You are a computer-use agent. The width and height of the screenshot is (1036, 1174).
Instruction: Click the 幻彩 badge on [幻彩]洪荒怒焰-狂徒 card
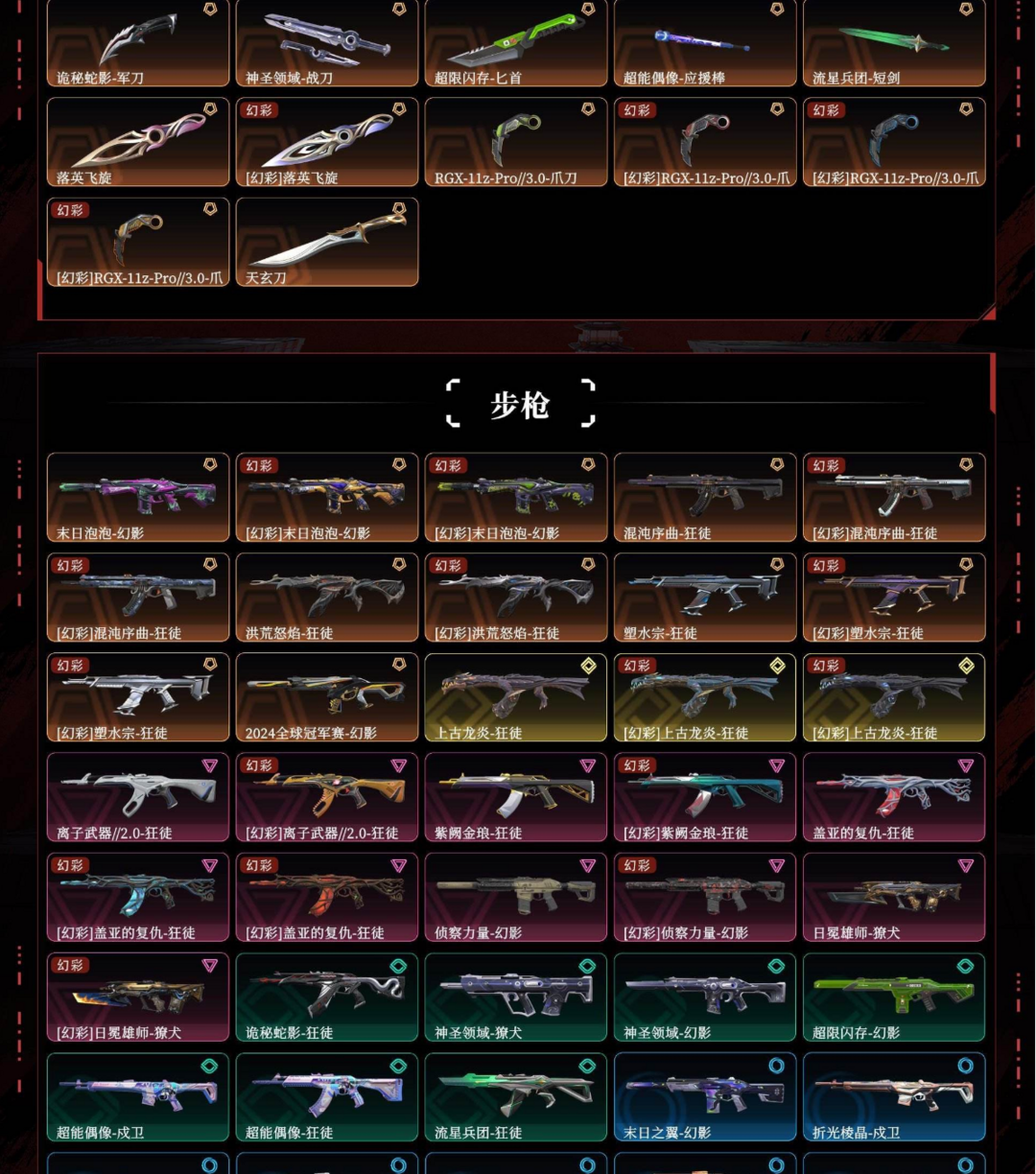coord(448,565)
